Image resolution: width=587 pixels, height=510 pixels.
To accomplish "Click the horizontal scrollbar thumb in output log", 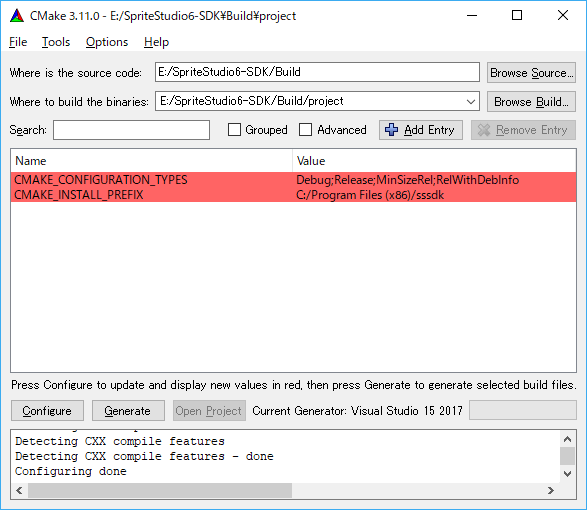I will pyautogui.click(x=160, y=490).
